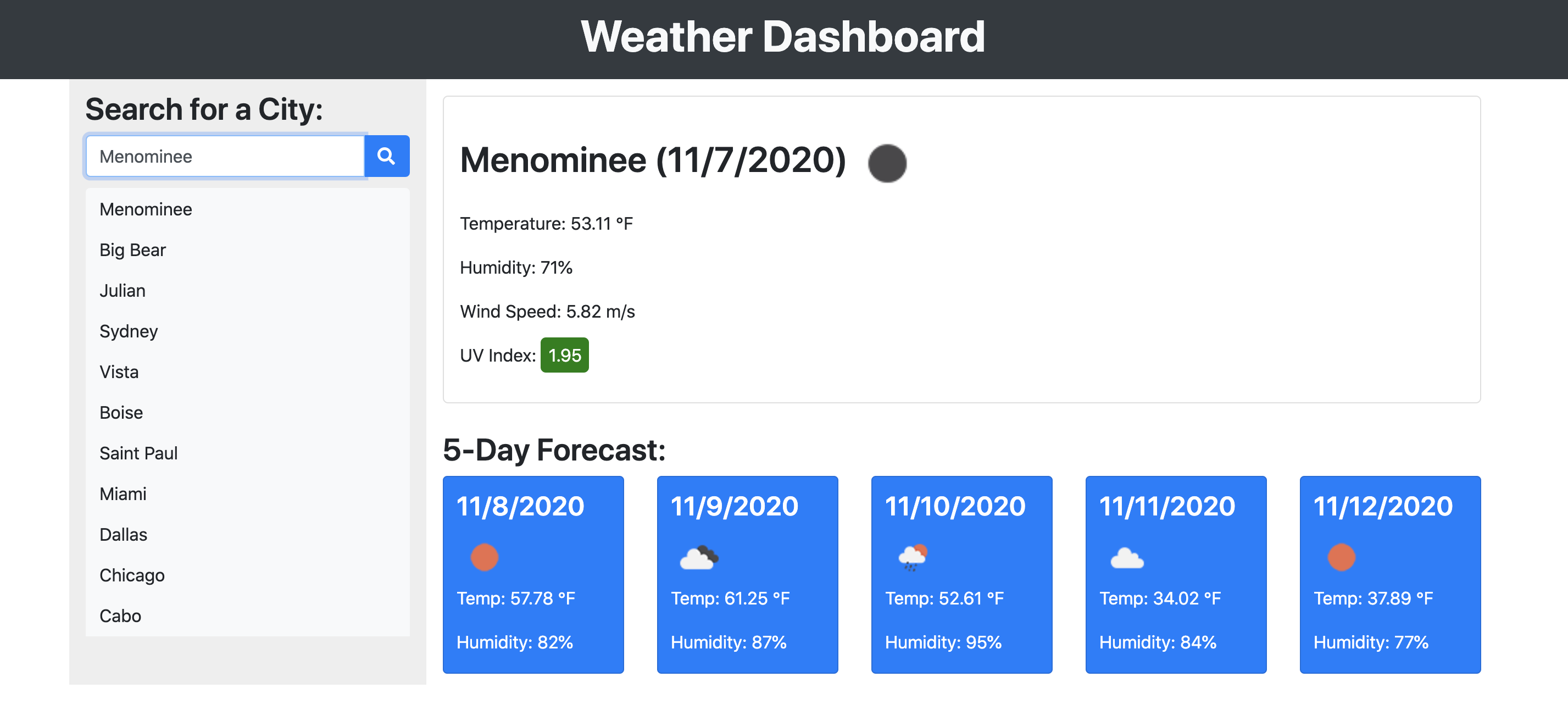Click the green UV Index badge
This screenshot has height=710, width=1568.
point(564,354)
